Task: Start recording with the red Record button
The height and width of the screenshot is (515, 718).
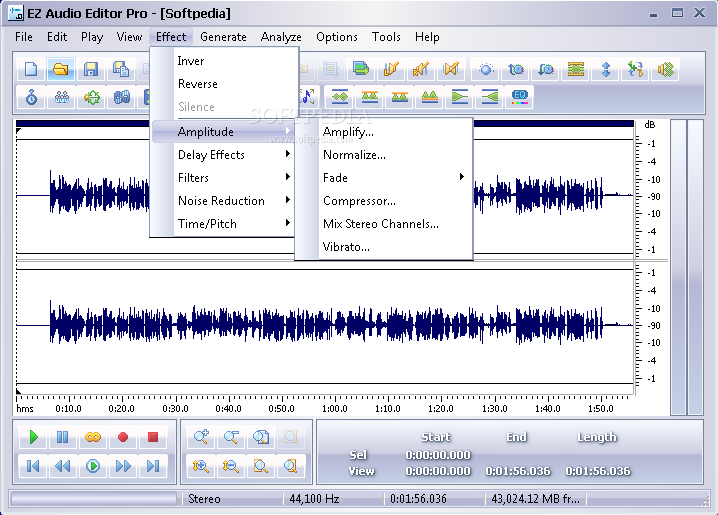Action: (123, 437)
